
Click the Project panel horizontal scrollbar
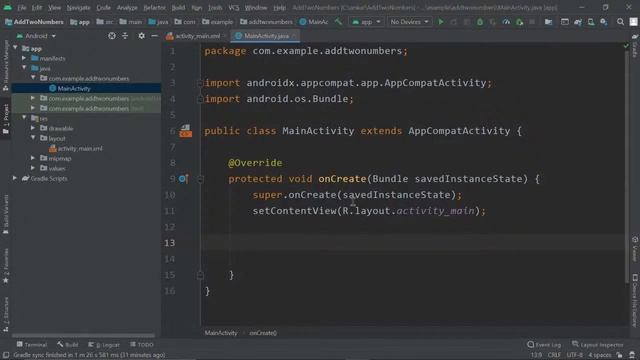tap(84, 336)
